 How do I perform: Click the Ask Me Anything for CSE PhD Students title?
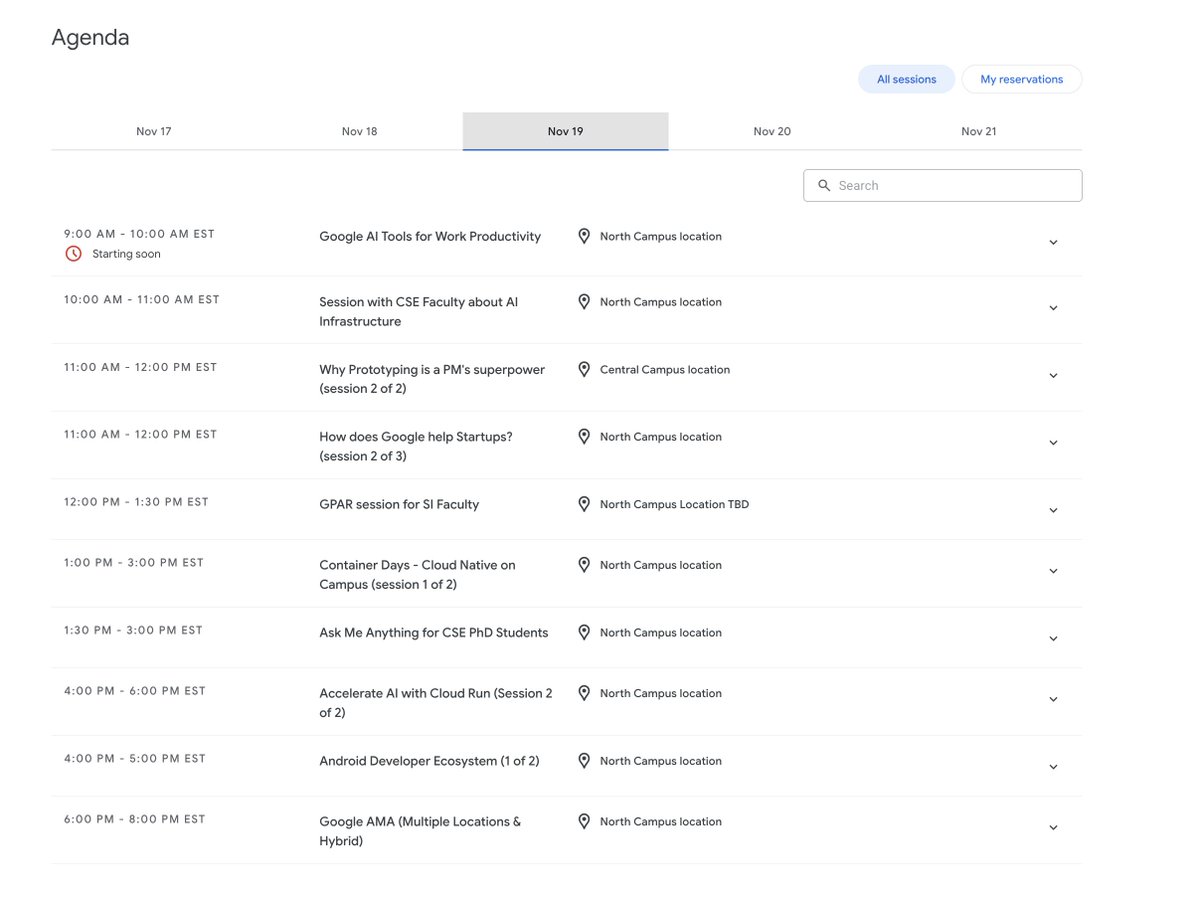click(x=434, y=632)
